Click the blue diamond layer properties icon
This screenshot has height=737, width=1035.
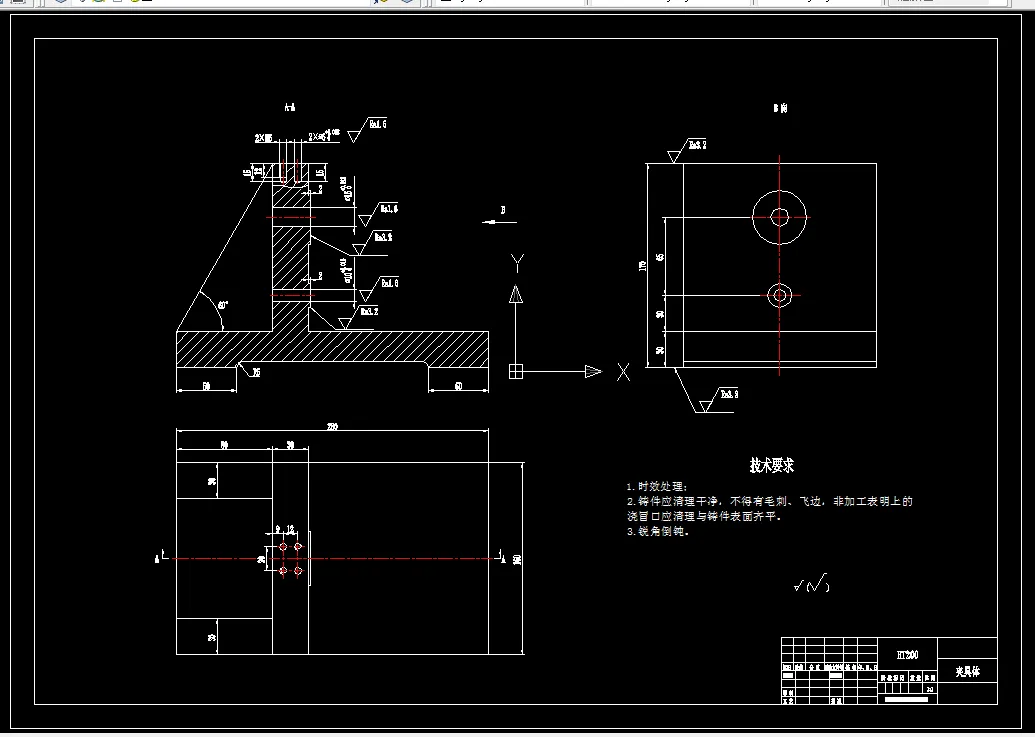click(62, 4)
